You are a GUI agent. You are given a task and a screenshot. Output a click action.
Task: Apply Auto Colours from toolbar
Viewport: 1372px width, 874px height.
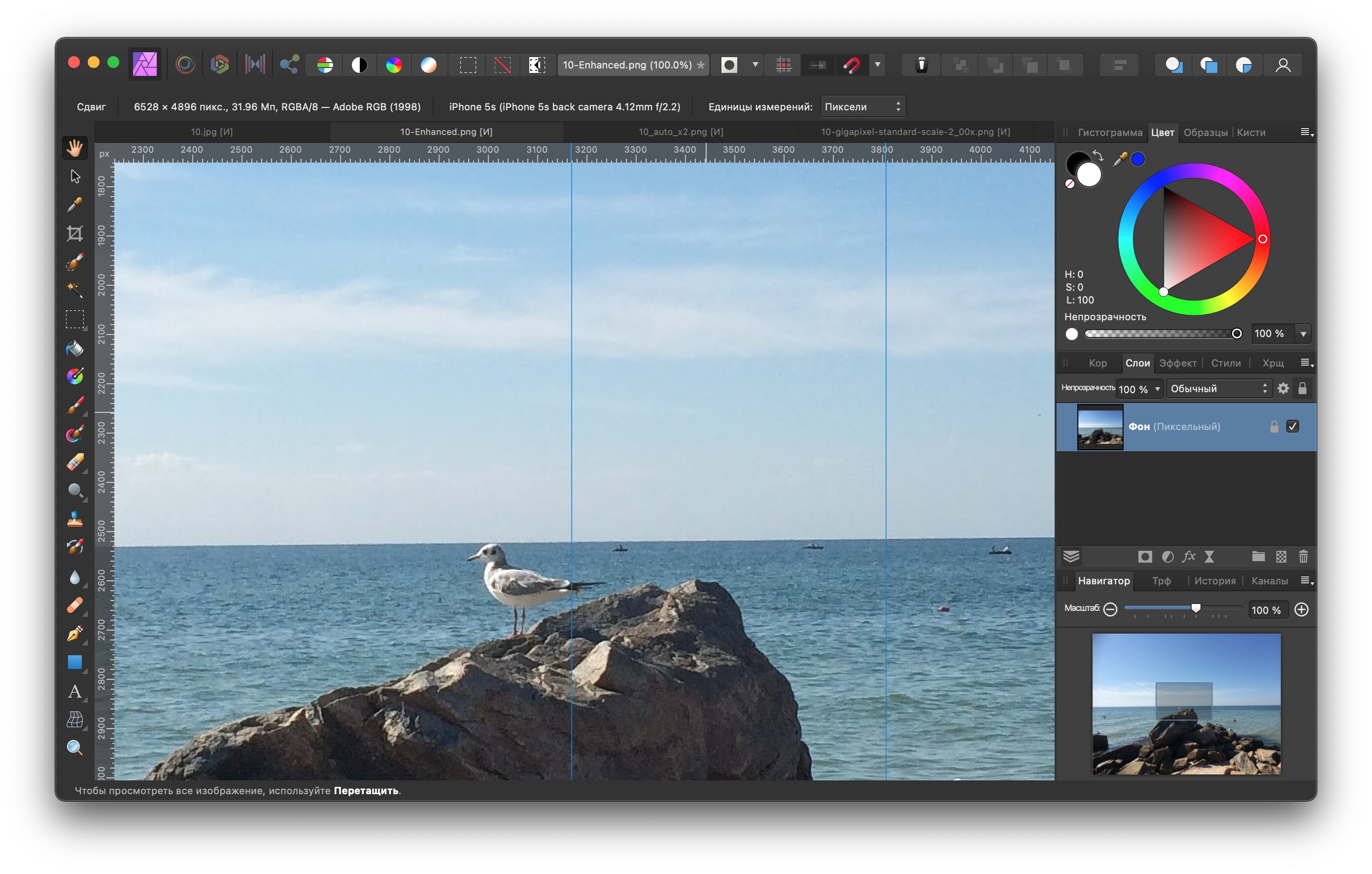point(394,65)
